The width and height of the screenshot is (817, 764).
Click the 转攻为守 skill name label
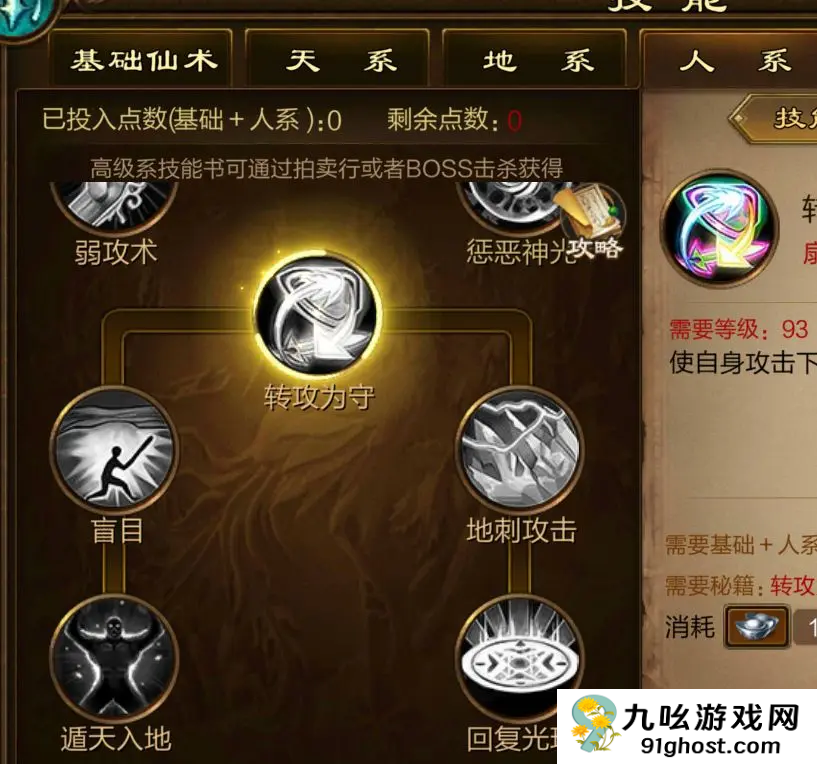tap(319, 398)
